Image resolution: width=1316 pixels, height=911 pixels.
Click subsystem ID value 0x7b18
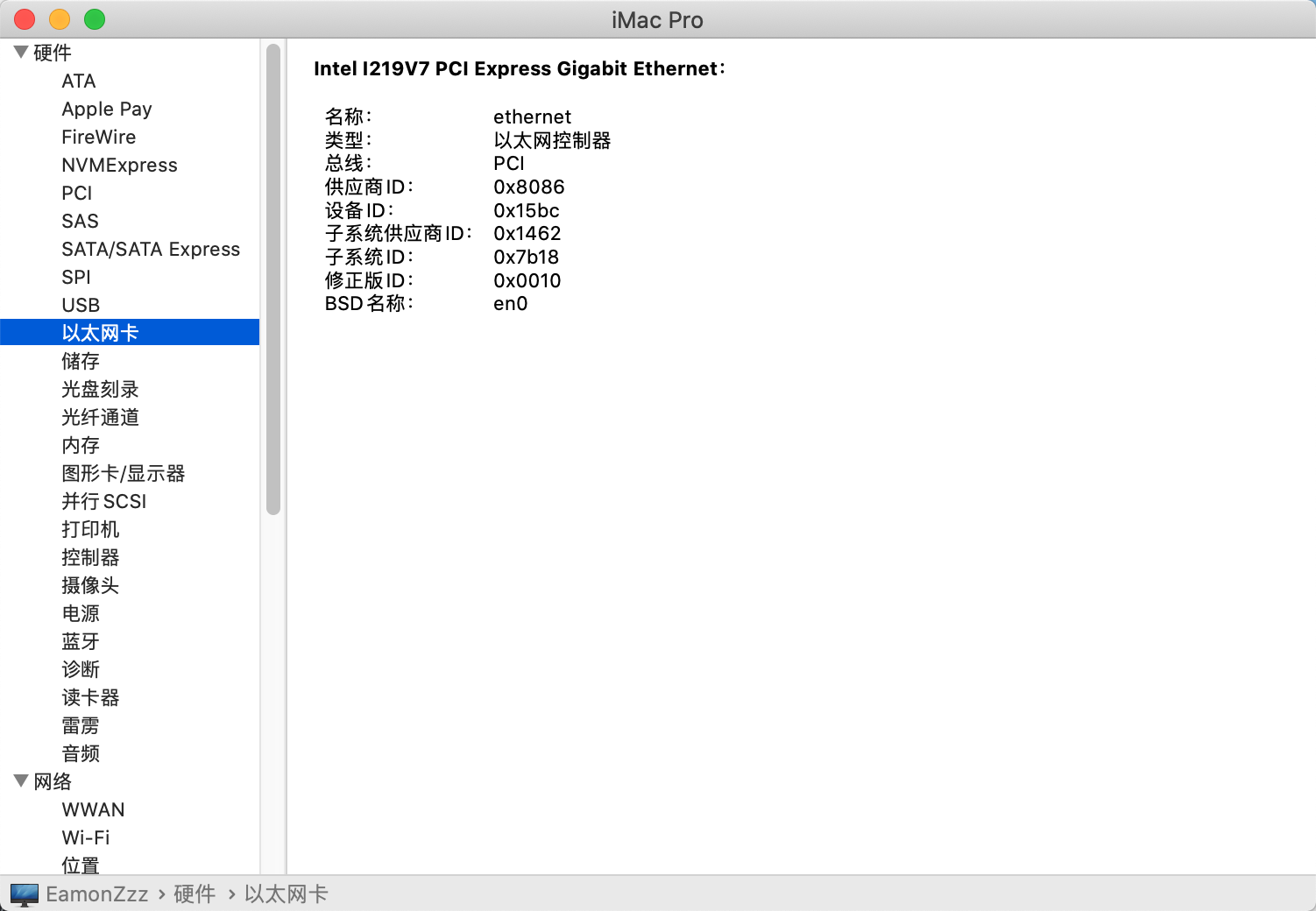(x=526, y=257)
